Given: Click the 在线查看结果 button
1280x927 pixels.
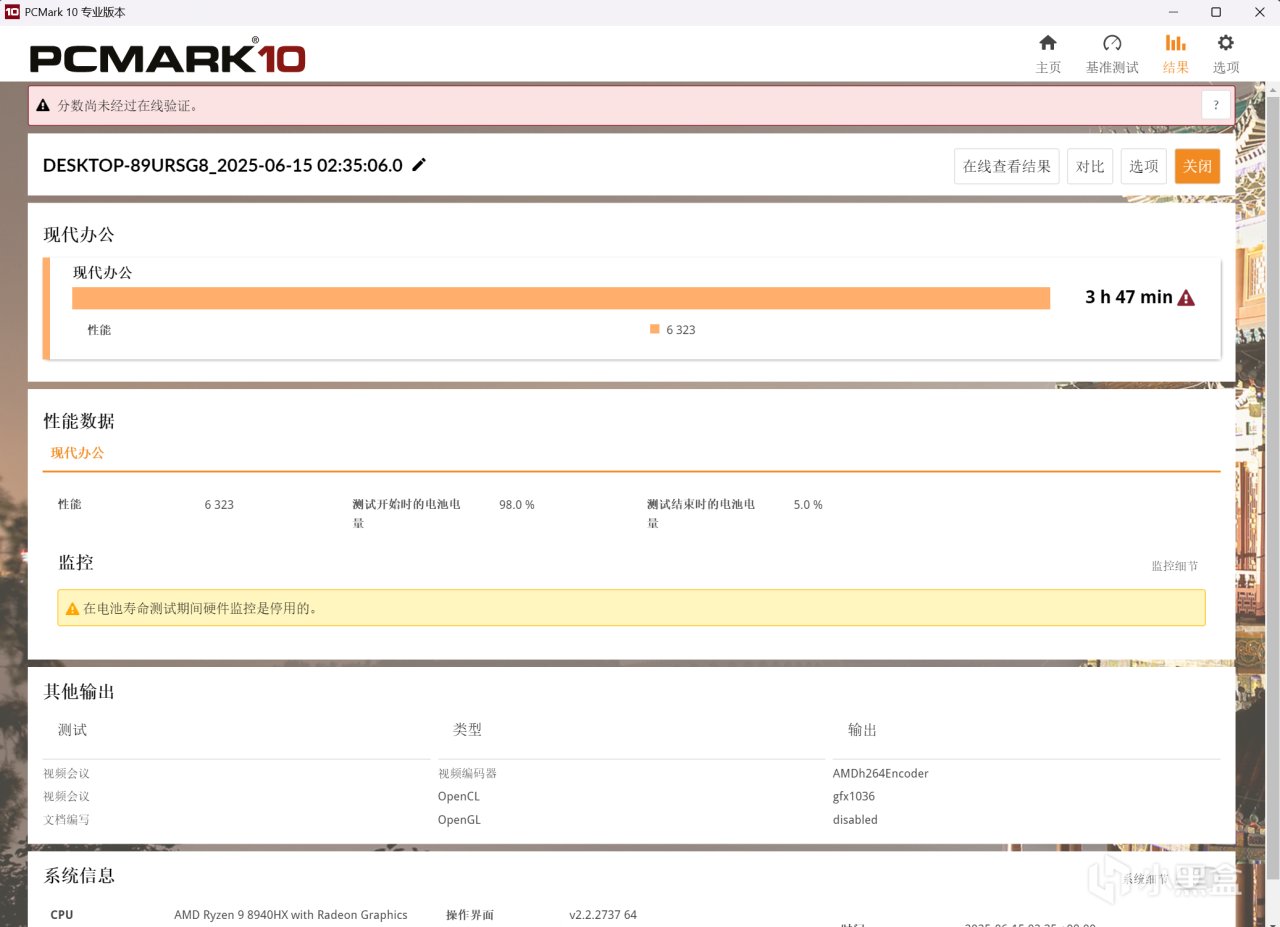Looking at the screenshot, I should click(1007, 166).
